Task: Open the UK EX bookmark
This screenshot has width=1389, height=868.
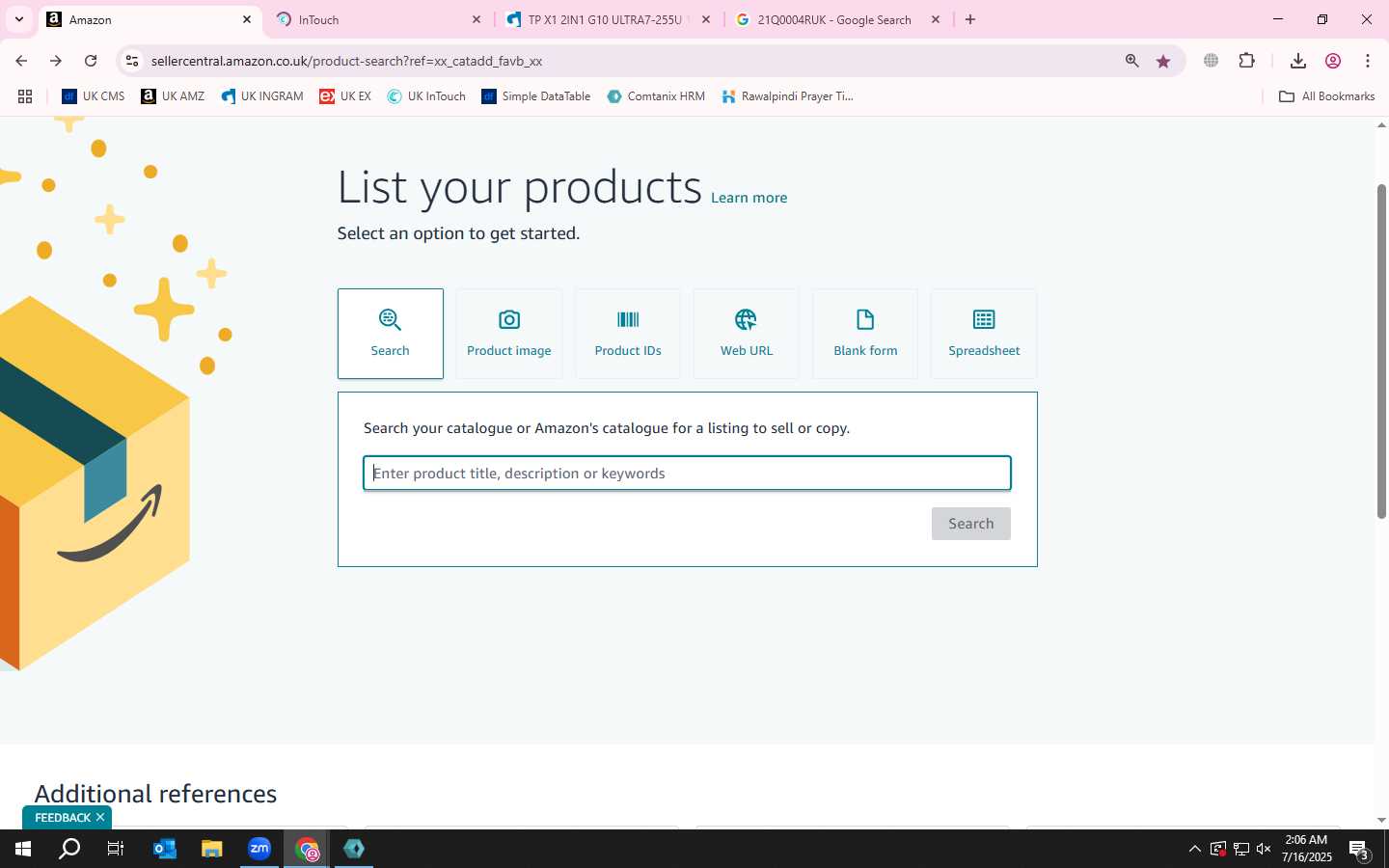Action: [345, 96]
